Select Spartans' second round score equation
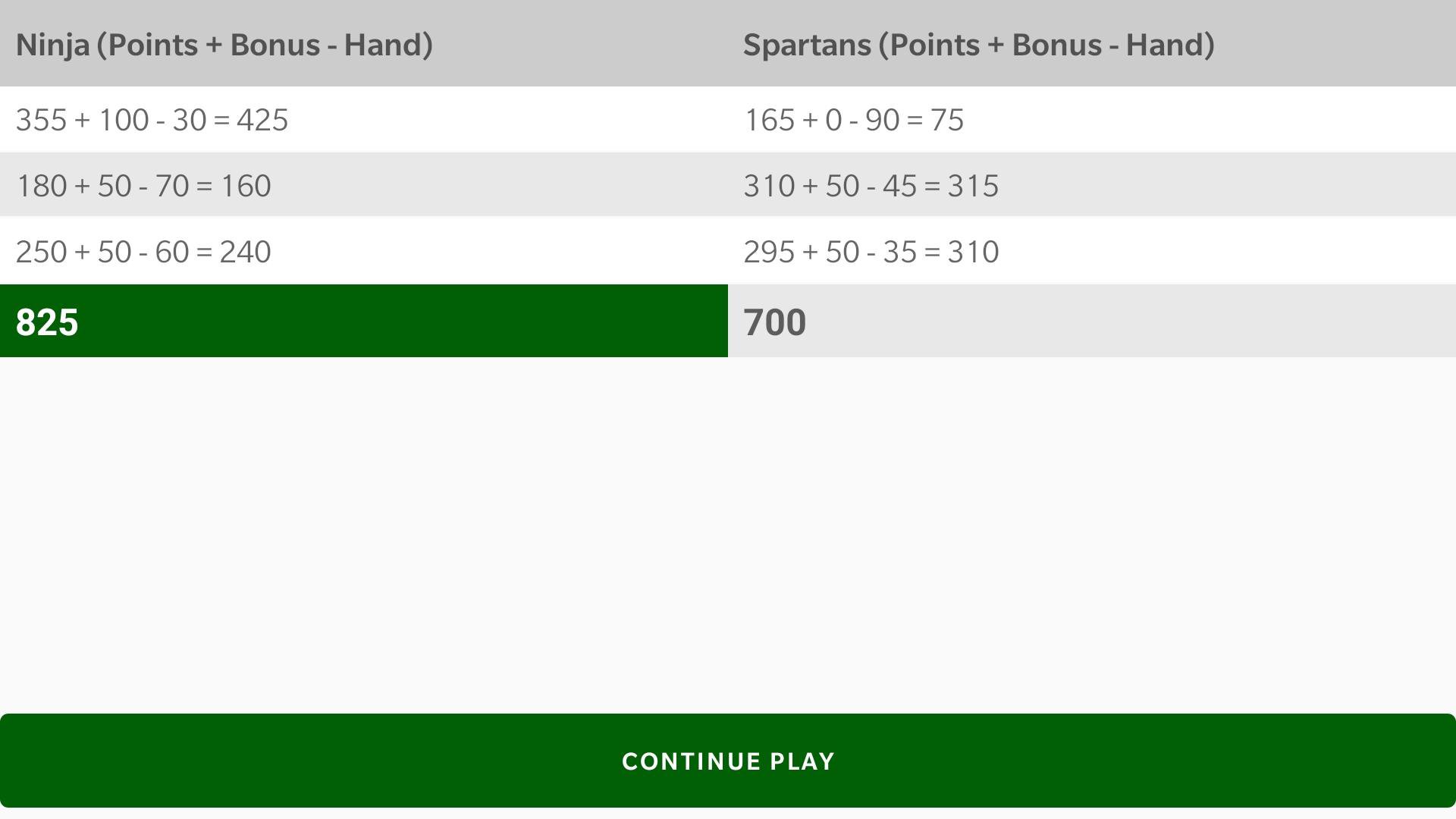 click(871, 186)
